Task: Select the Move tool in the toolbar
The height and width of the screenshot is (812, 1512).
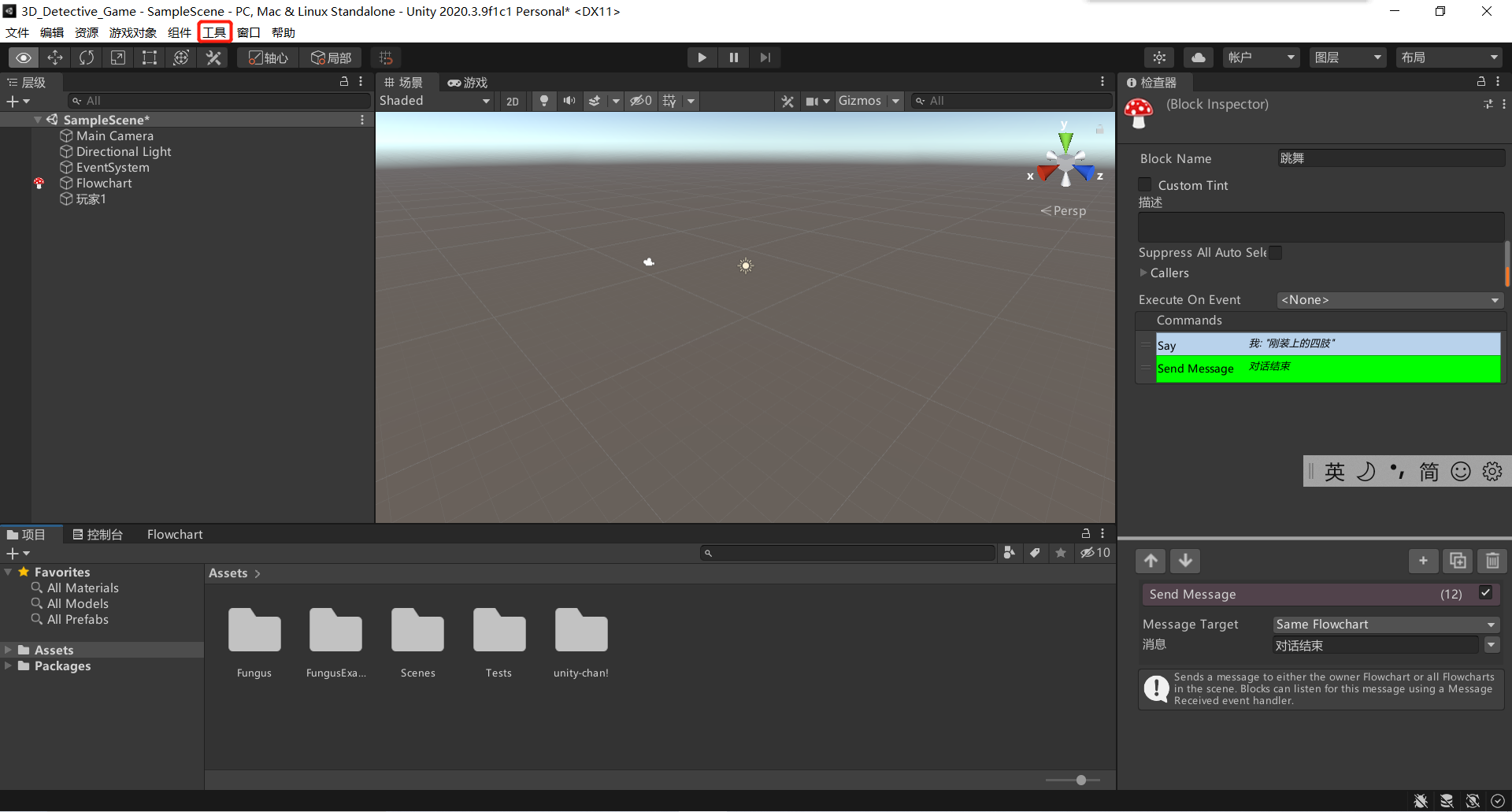Action: (x=55, y=57)
